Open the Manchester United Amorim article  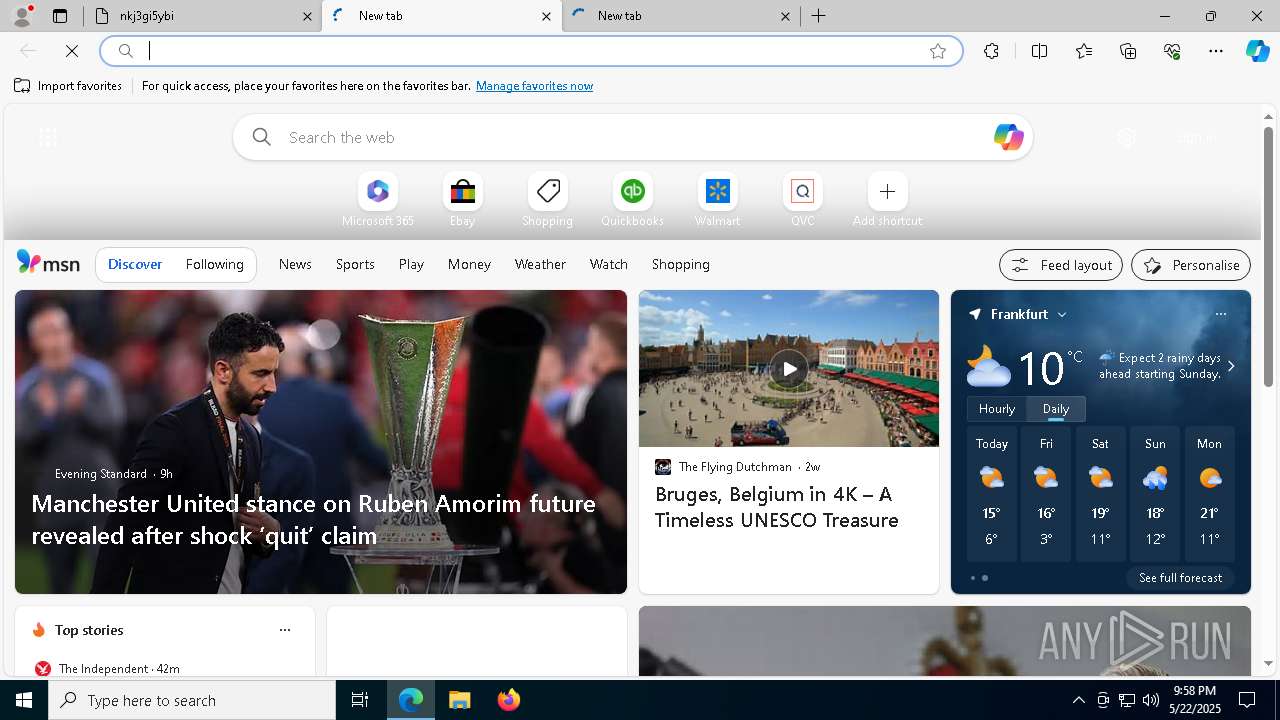(313, 519)
